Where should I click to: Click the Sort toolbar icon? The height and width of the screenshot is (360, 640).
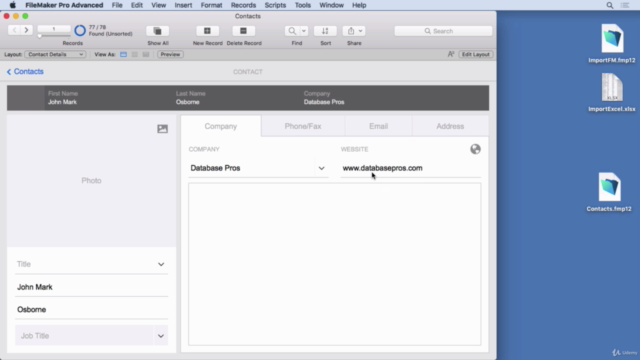[x=325, y=31]
